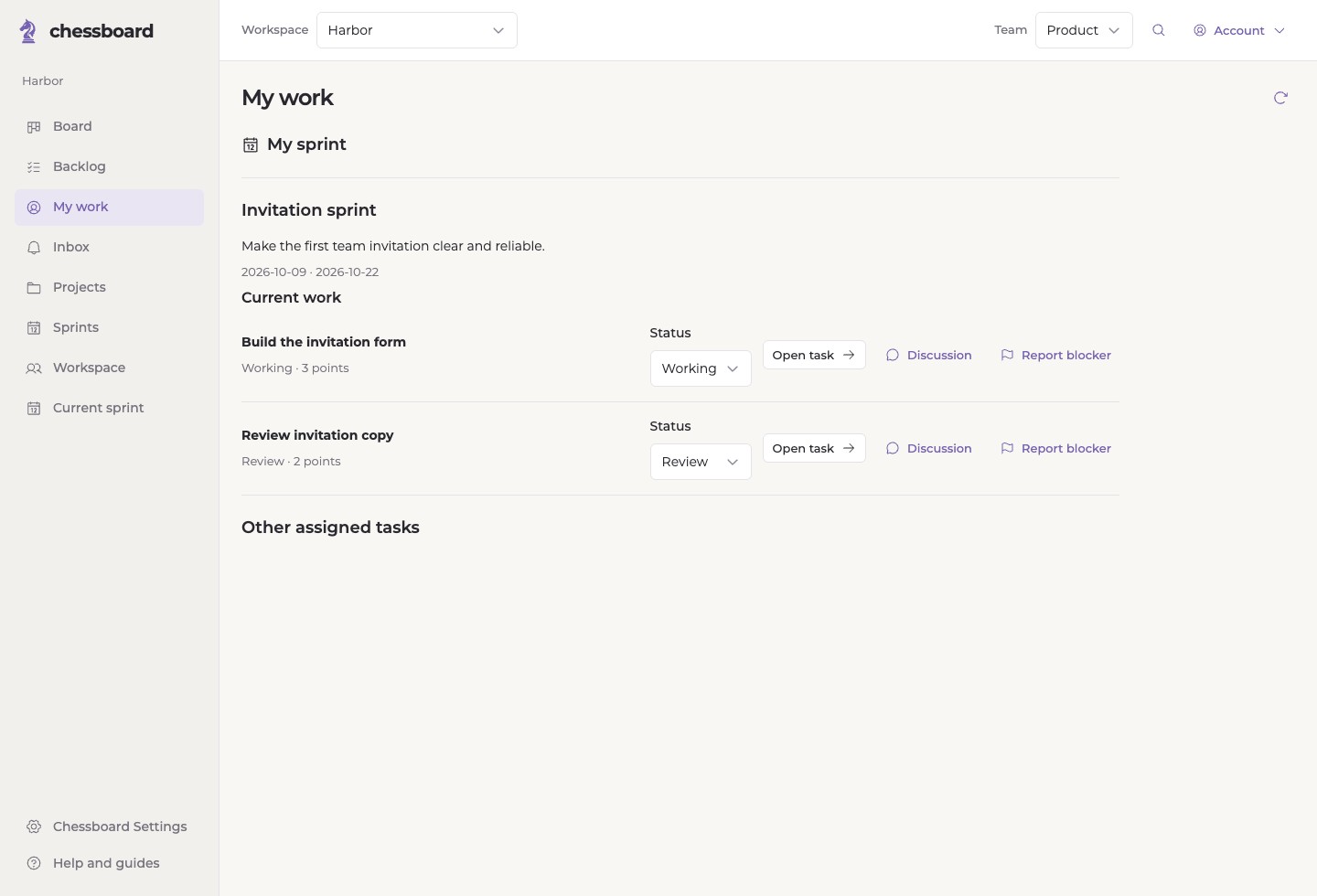Click the Discussion bubble icon for Build the invitation form
Image resolution: width=1317 pixels, height=896 pixels.
(893, 355)
